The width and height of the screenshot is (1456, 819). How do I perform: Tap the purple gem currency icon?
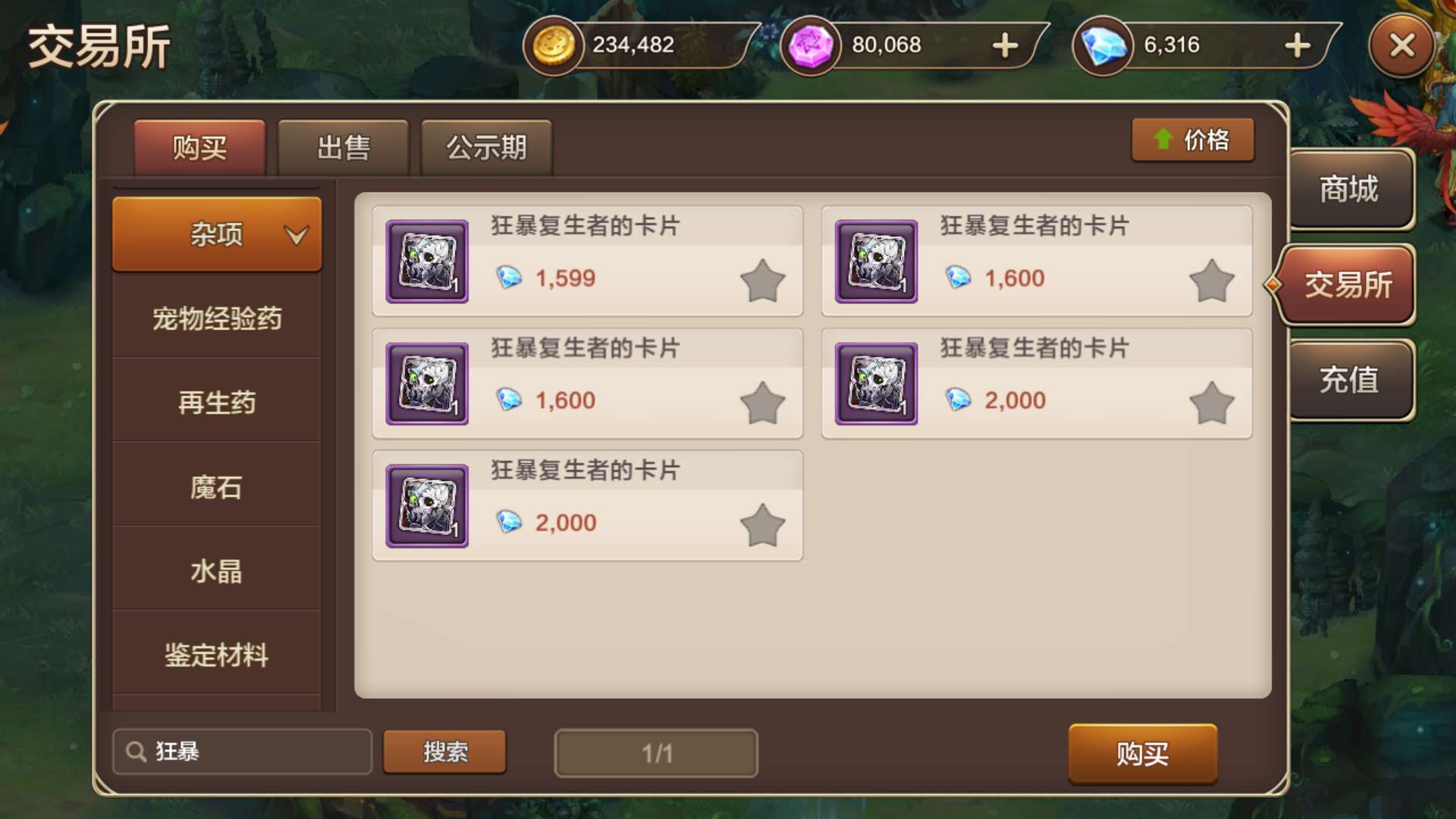811,45
